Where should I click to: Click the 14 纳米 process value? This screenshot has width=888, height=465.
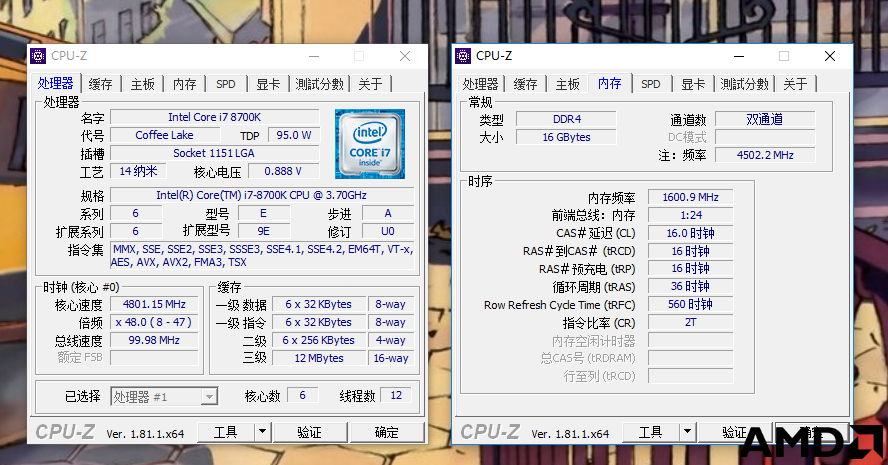[x=138, y=171]
